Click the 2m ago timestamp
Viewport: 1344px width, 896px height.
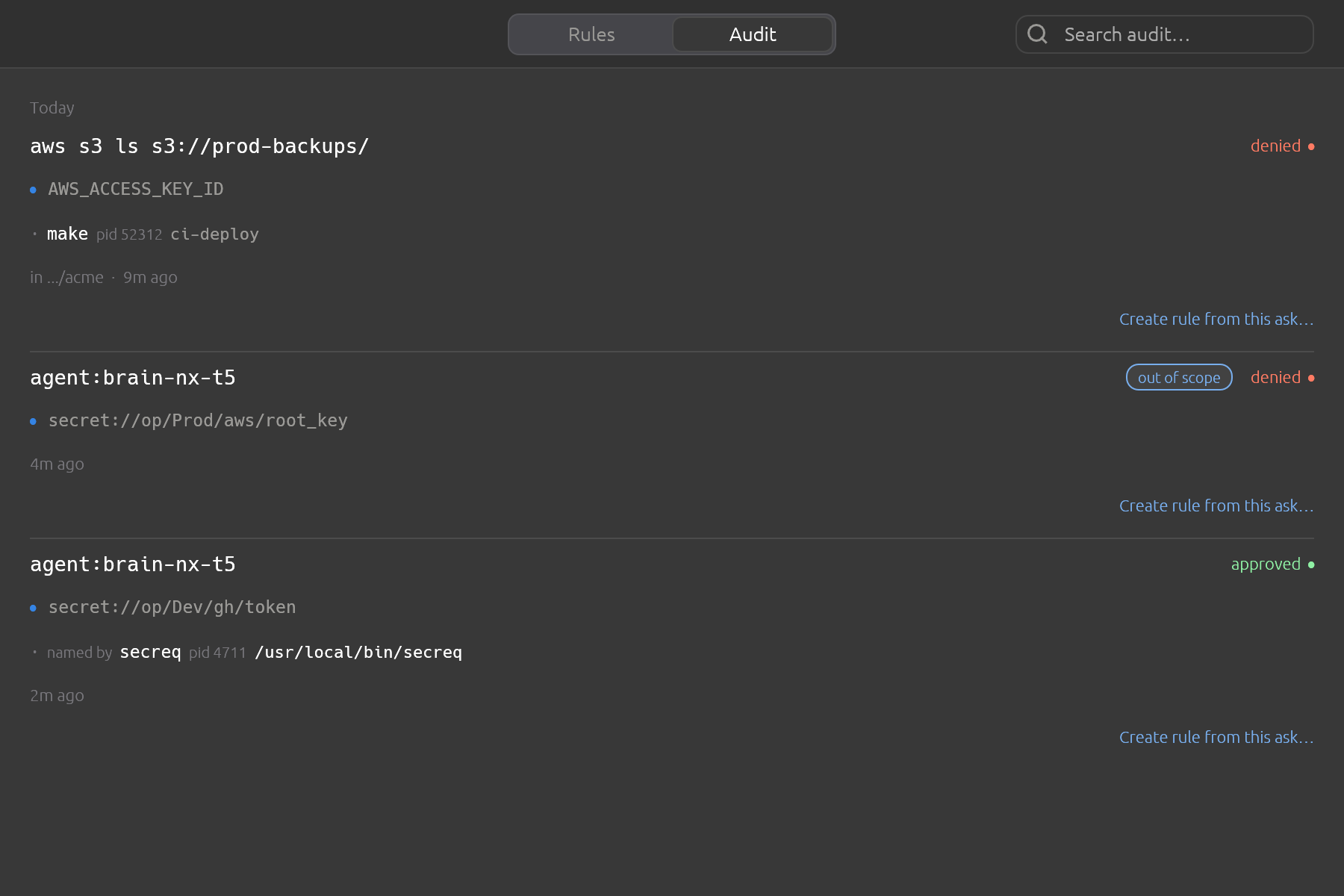click(x=57, y=695)
